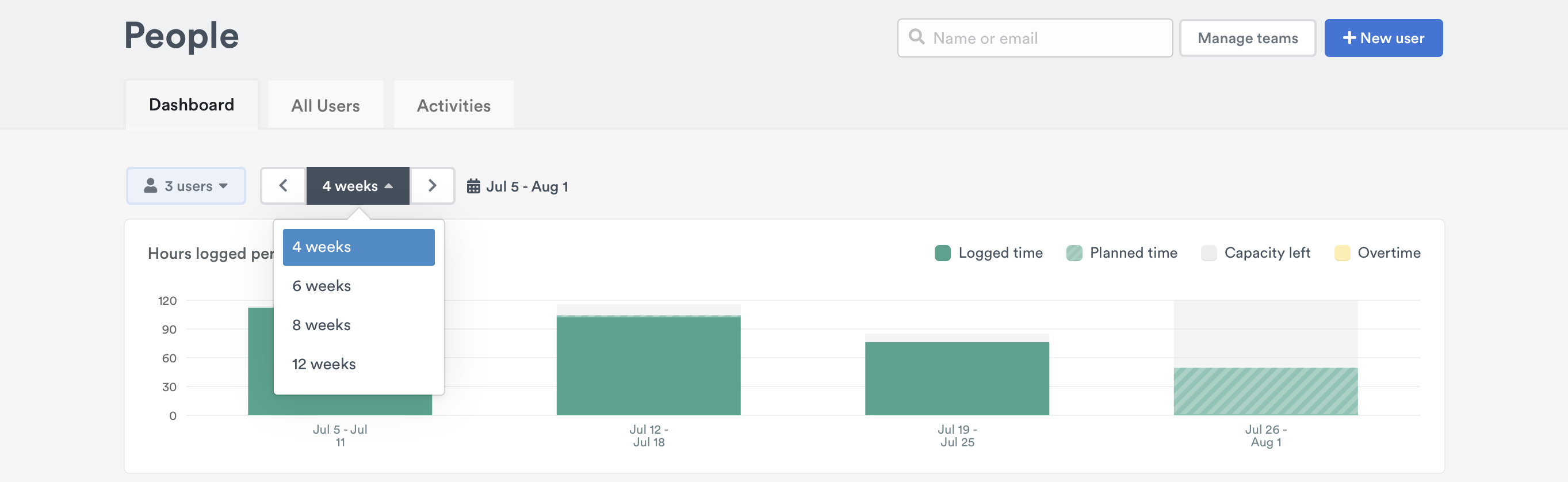Click the search magnifier icon

(x=916, y=37)
